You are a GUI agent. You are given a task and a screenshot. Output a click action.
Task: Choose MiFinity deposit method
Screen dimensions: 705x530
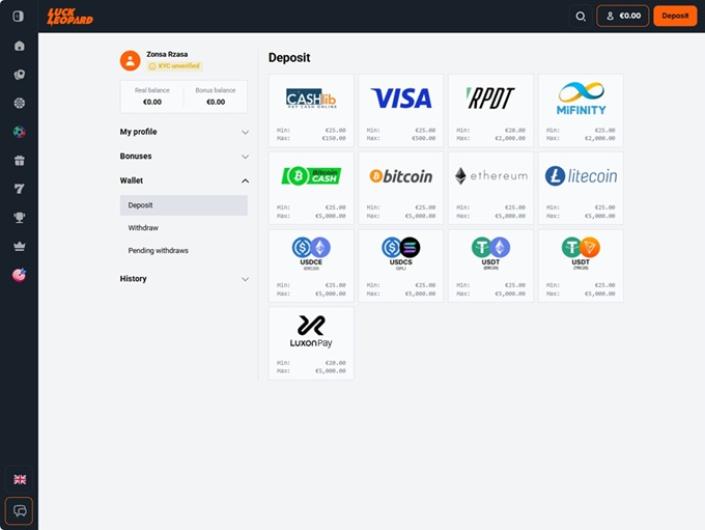pyautogui.click(x=581, y=111)
